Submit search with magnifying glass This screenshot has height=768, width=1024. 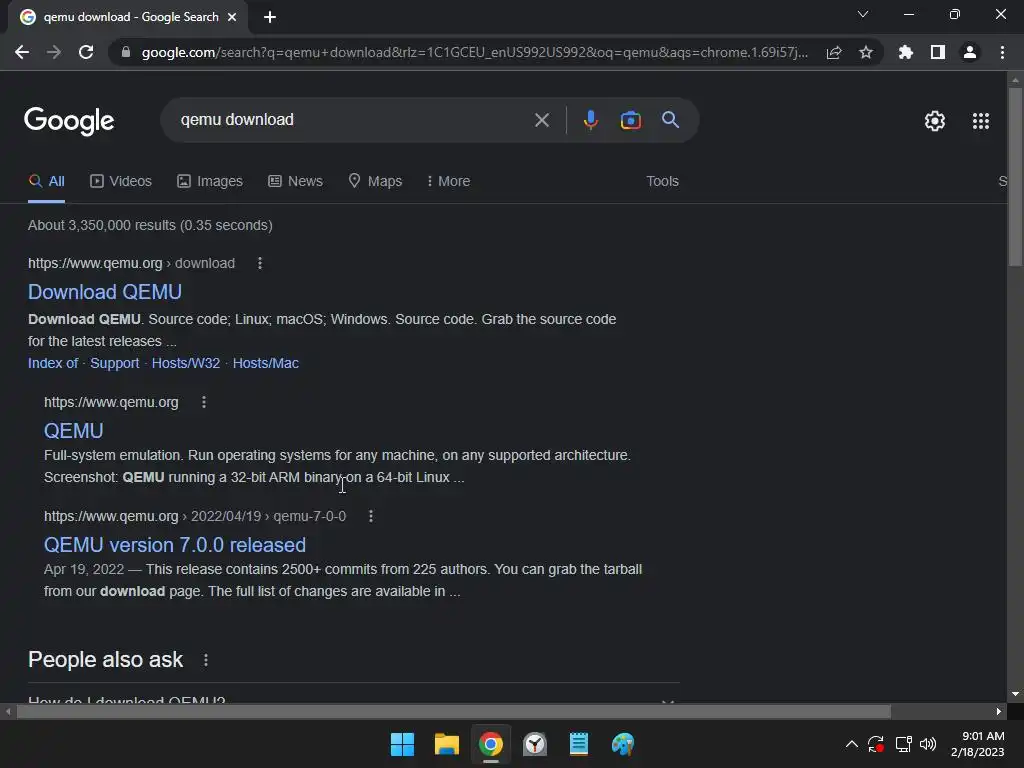[x=671, y=120]
